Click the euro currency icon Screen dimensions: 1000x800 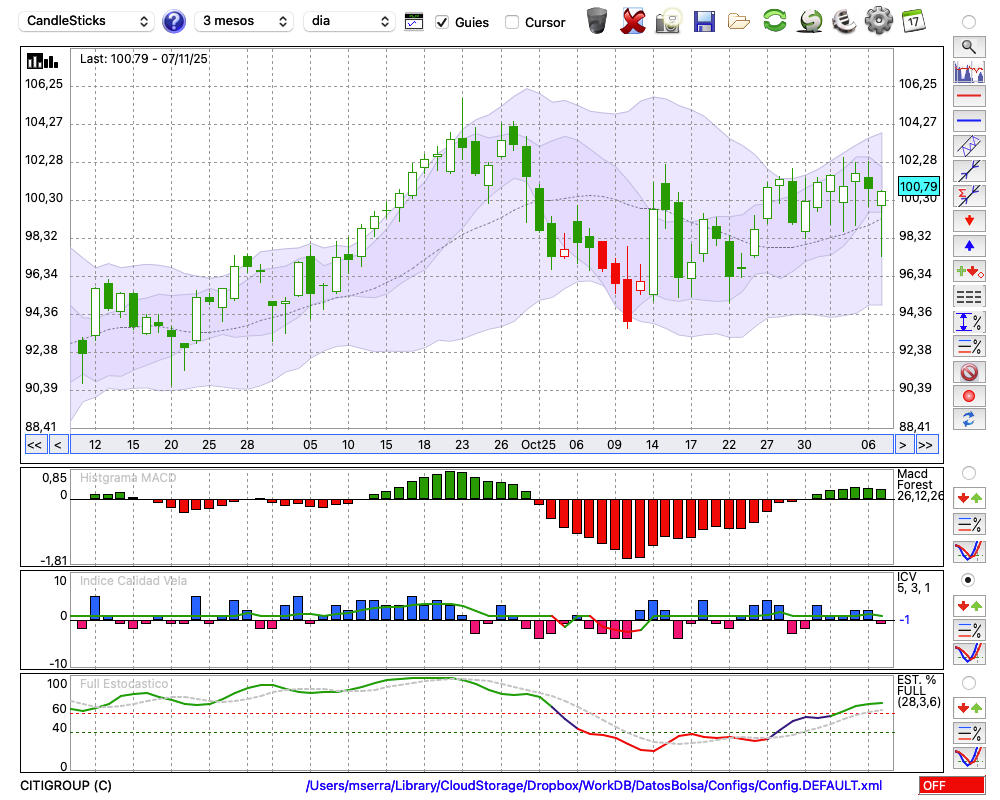(845, 21)
